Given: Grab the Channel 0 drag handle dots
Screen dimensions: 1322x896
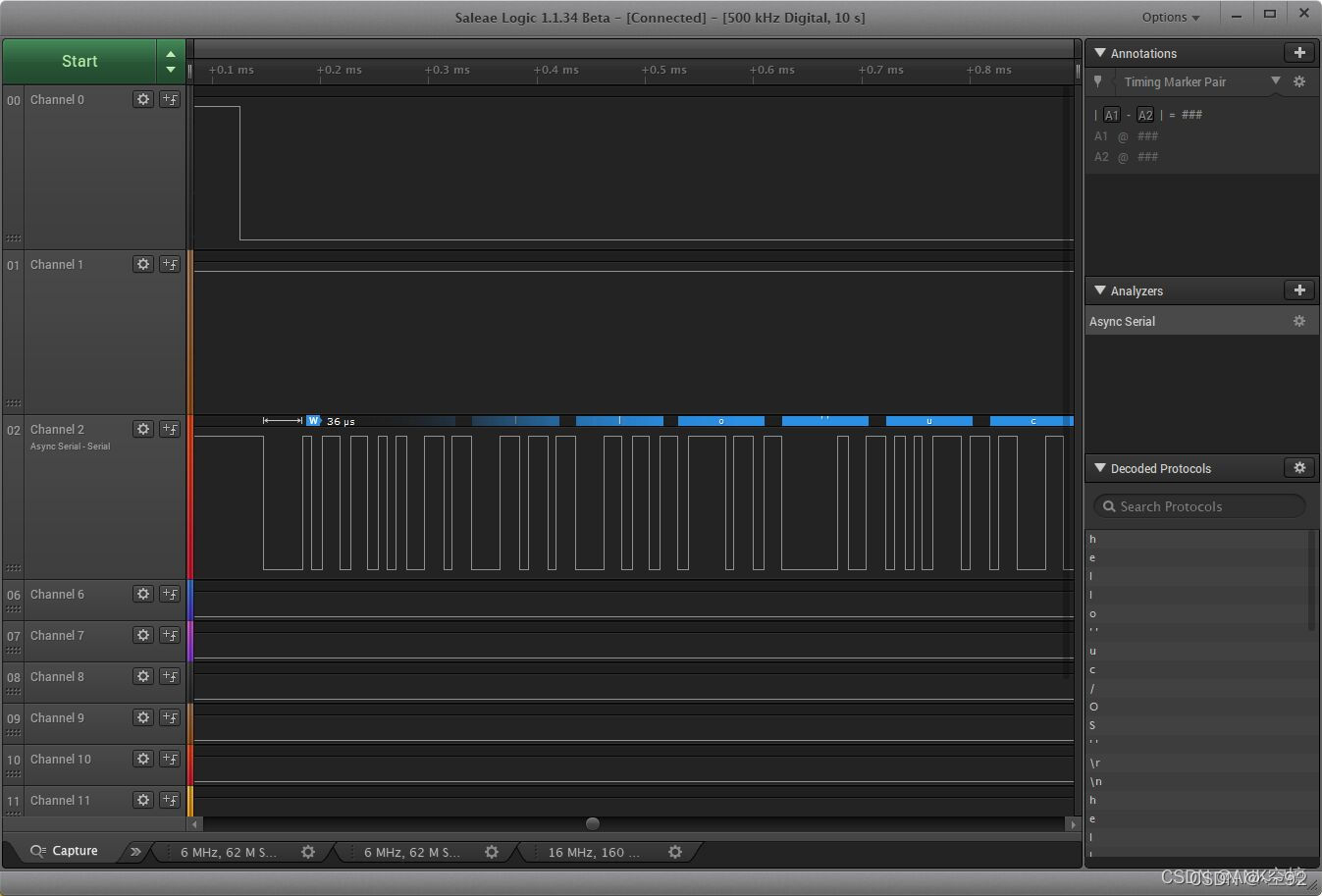Looking at the screenshot, I should [x=13, y=237].
